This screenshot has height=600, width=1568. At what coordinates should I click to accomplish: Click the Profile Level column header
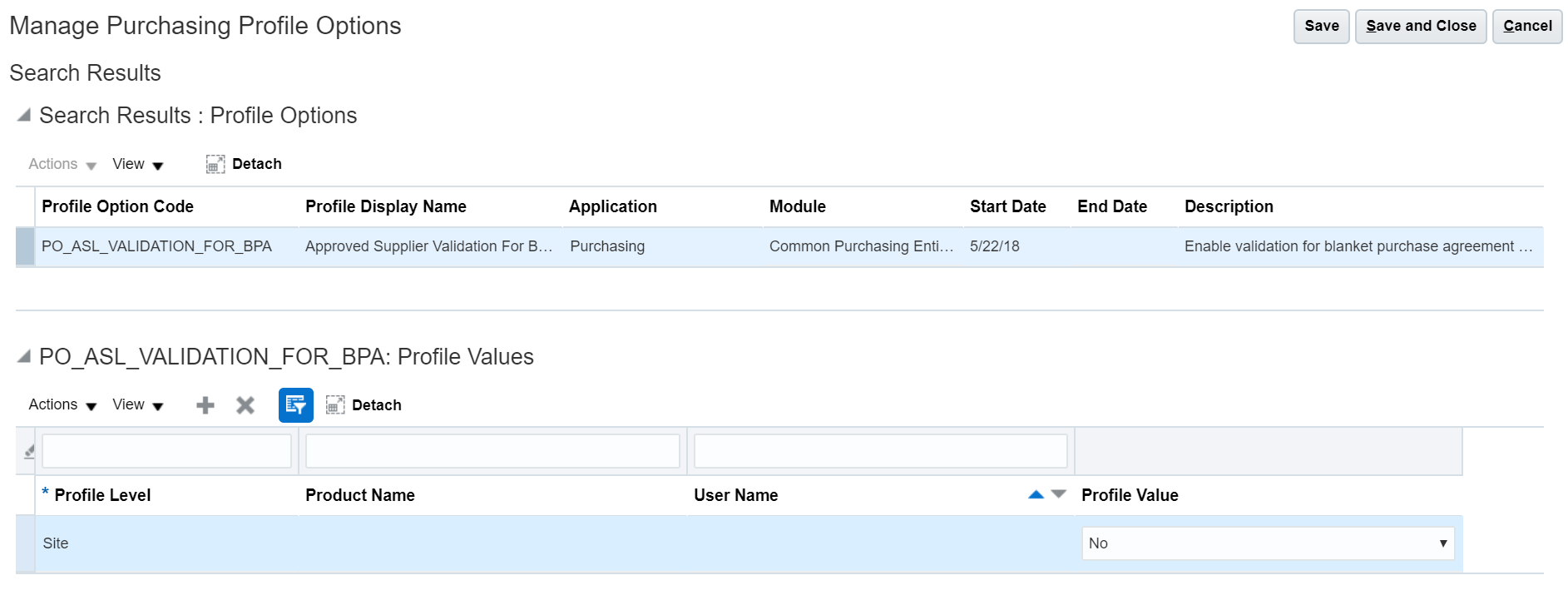point(102,495)
